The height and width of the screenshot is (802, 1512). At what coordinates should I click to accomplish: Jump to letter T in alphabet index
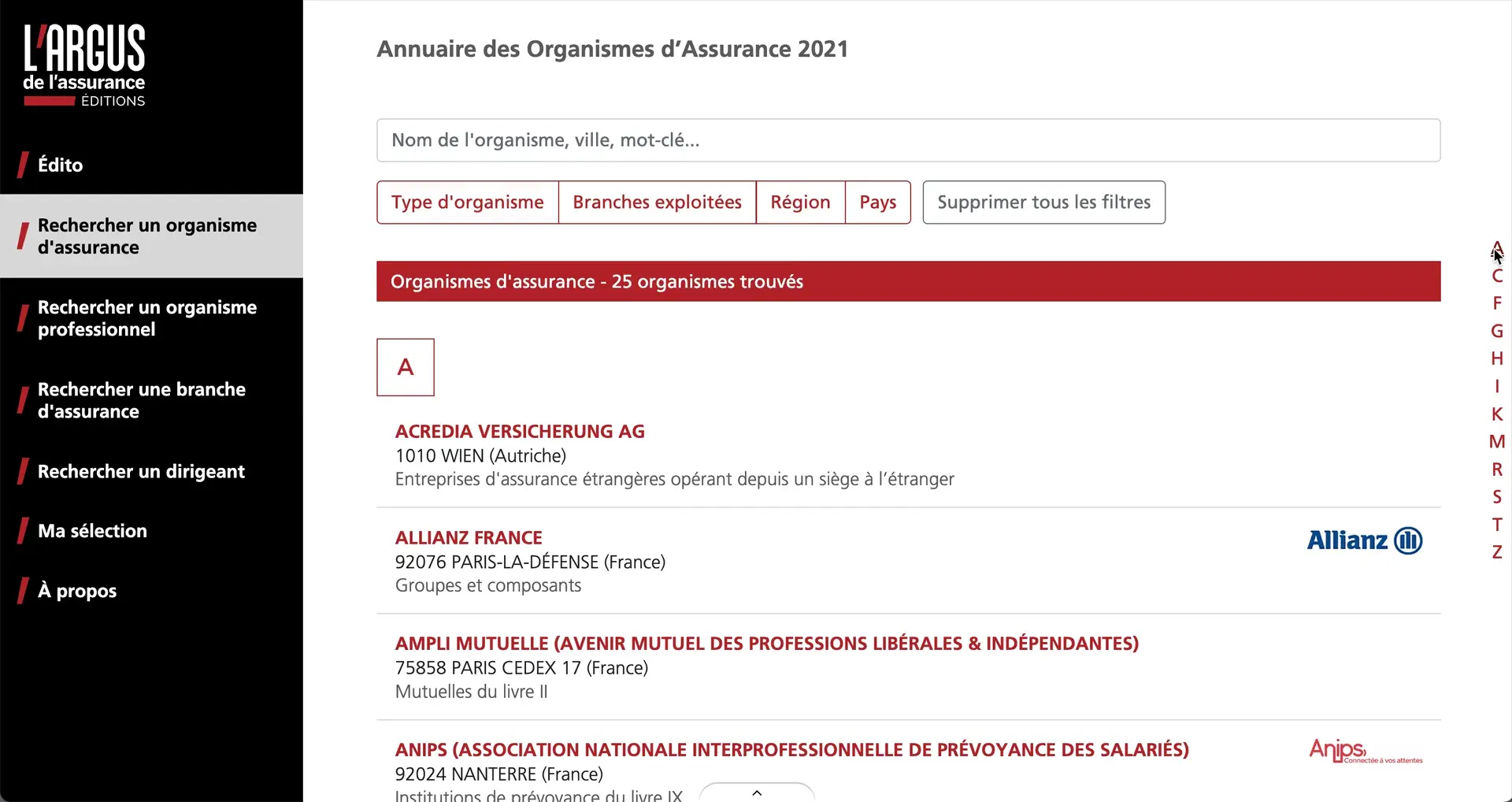pos(1497,524)
